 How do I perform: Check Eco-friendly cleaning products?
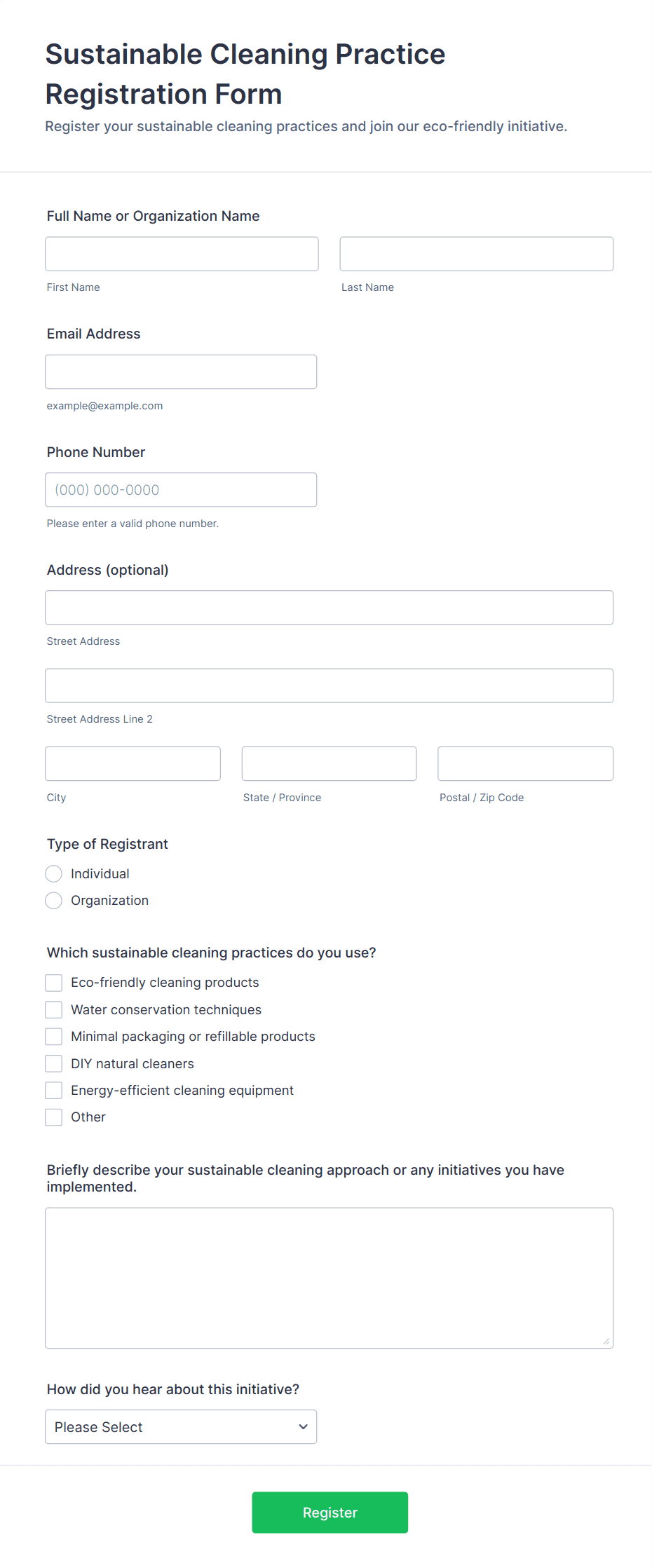53,982
